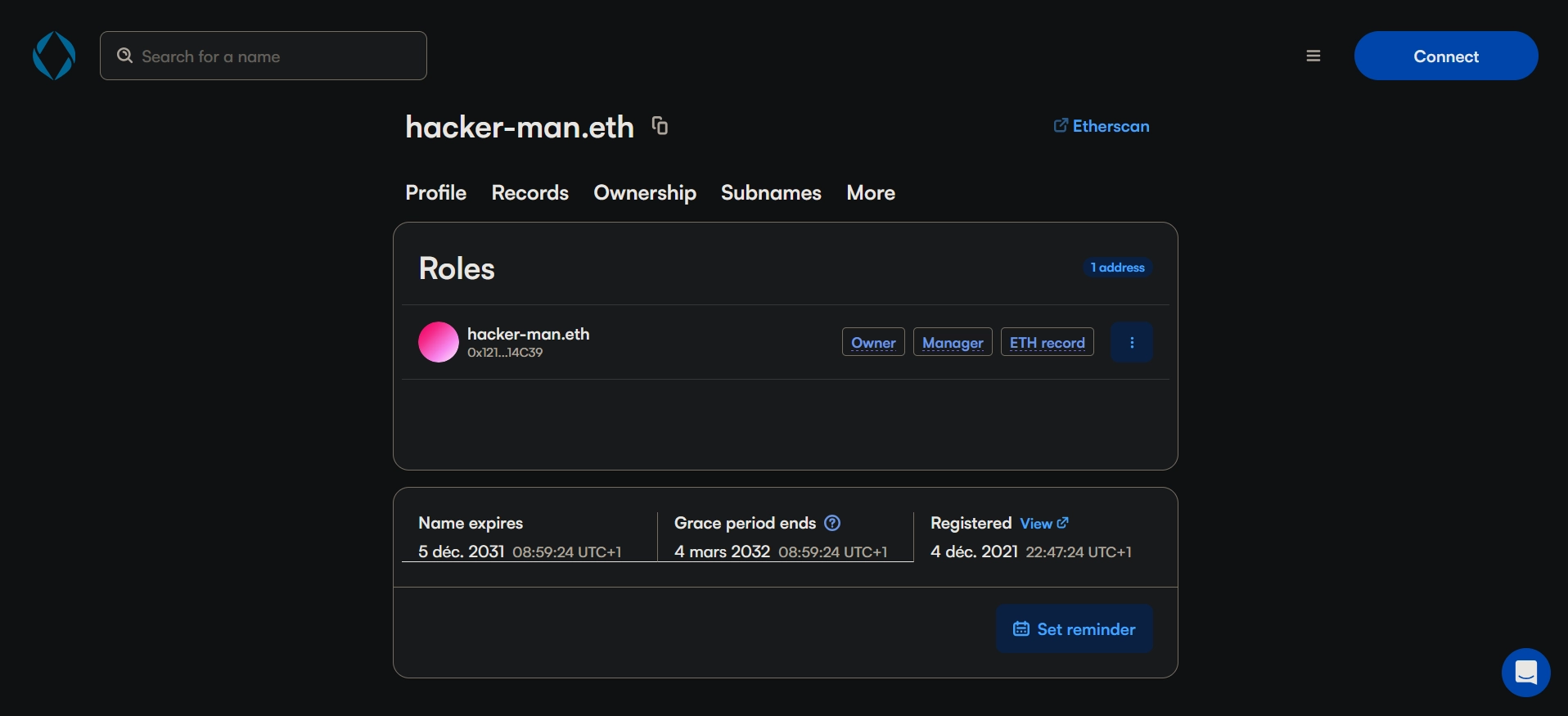Open the Etherscan link
The height and width of the screenshot is (716, 1568).
coord(1102,126)
